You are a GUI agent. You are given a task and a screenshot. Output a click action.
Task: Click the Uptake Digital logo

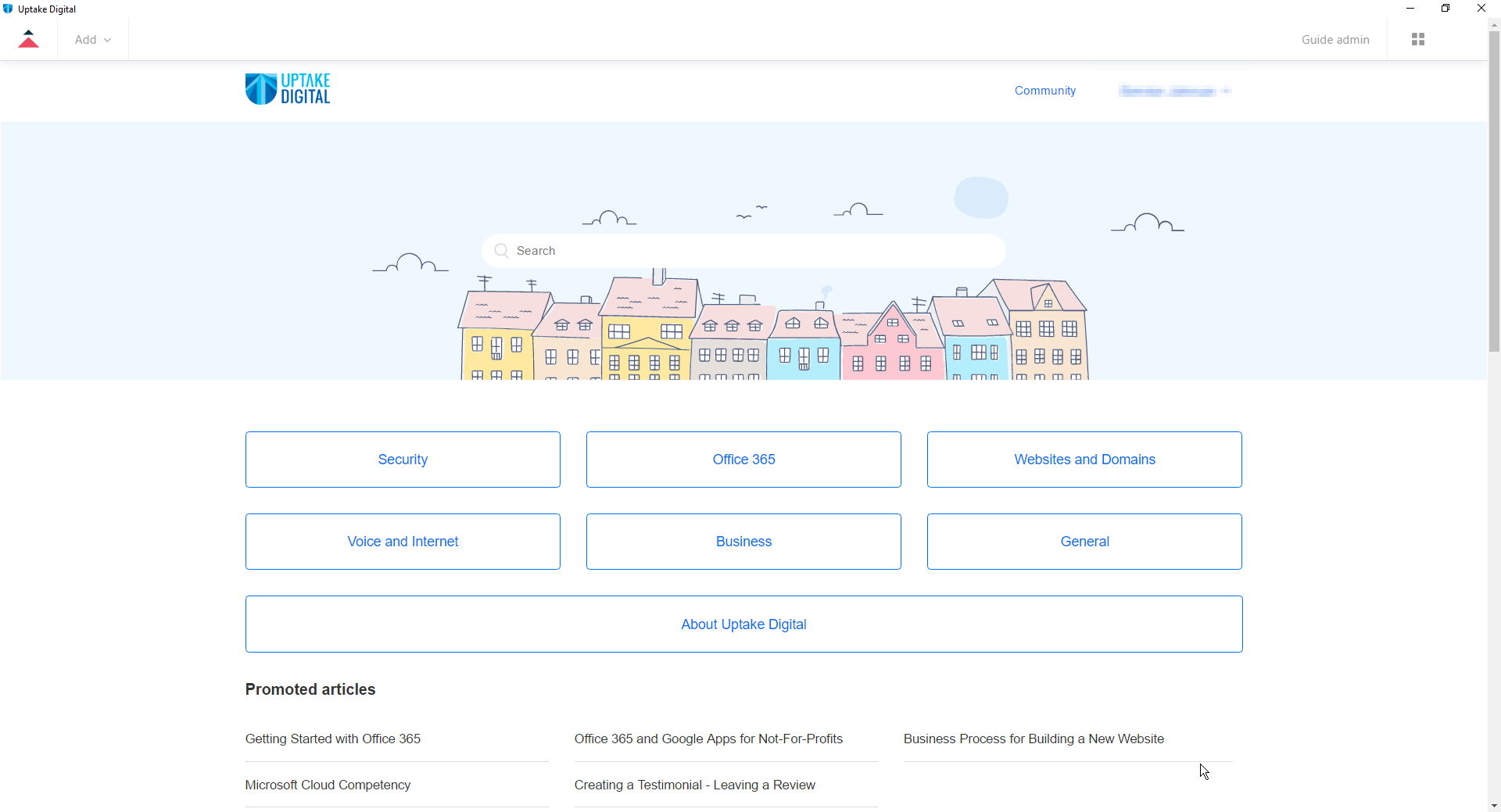pyautogui.click(x=288, y=89)
